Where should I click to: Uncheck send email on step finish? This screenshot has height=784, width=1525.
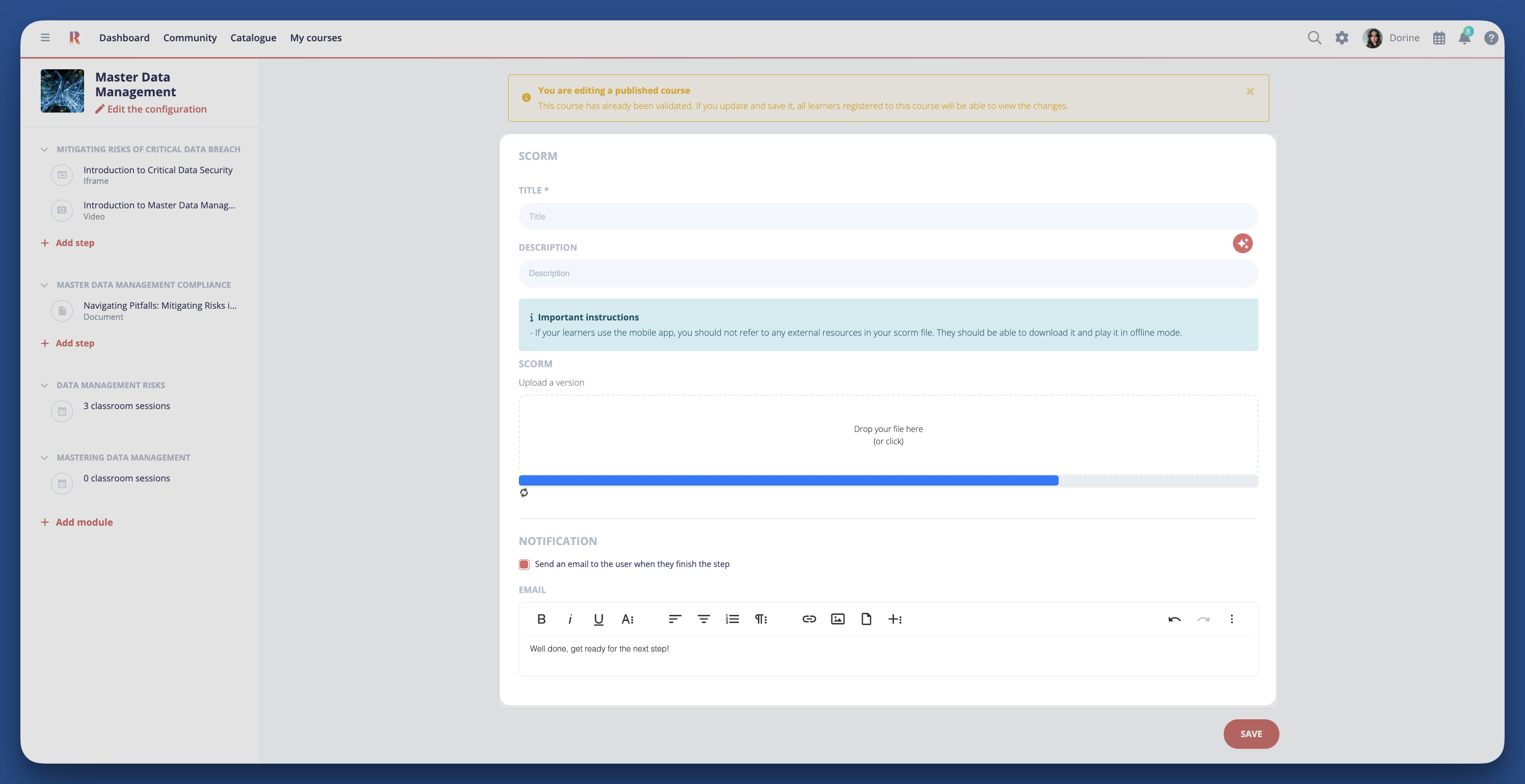pos(524,564)
